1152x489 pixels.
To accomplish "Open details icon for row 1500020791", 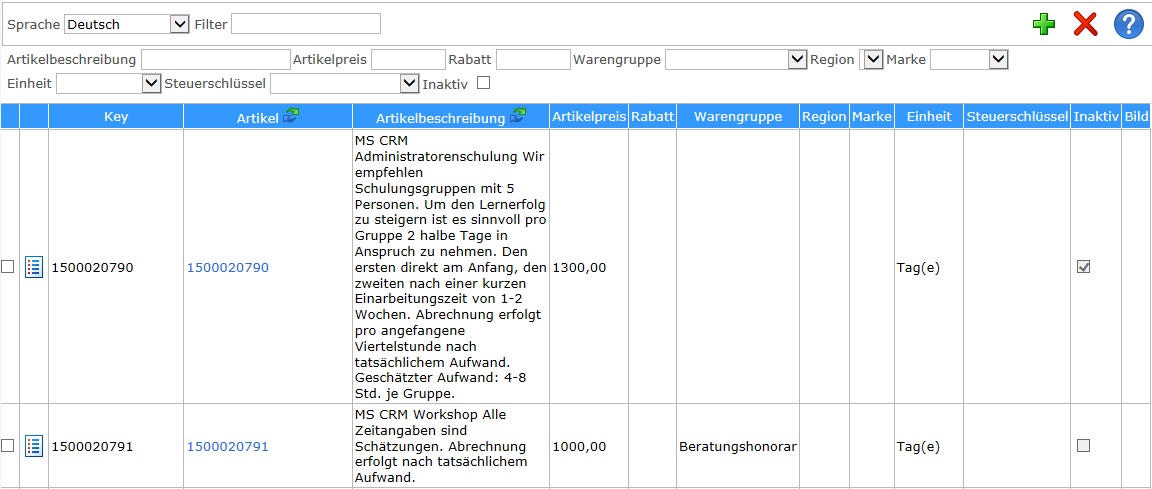I will point(34,446).
